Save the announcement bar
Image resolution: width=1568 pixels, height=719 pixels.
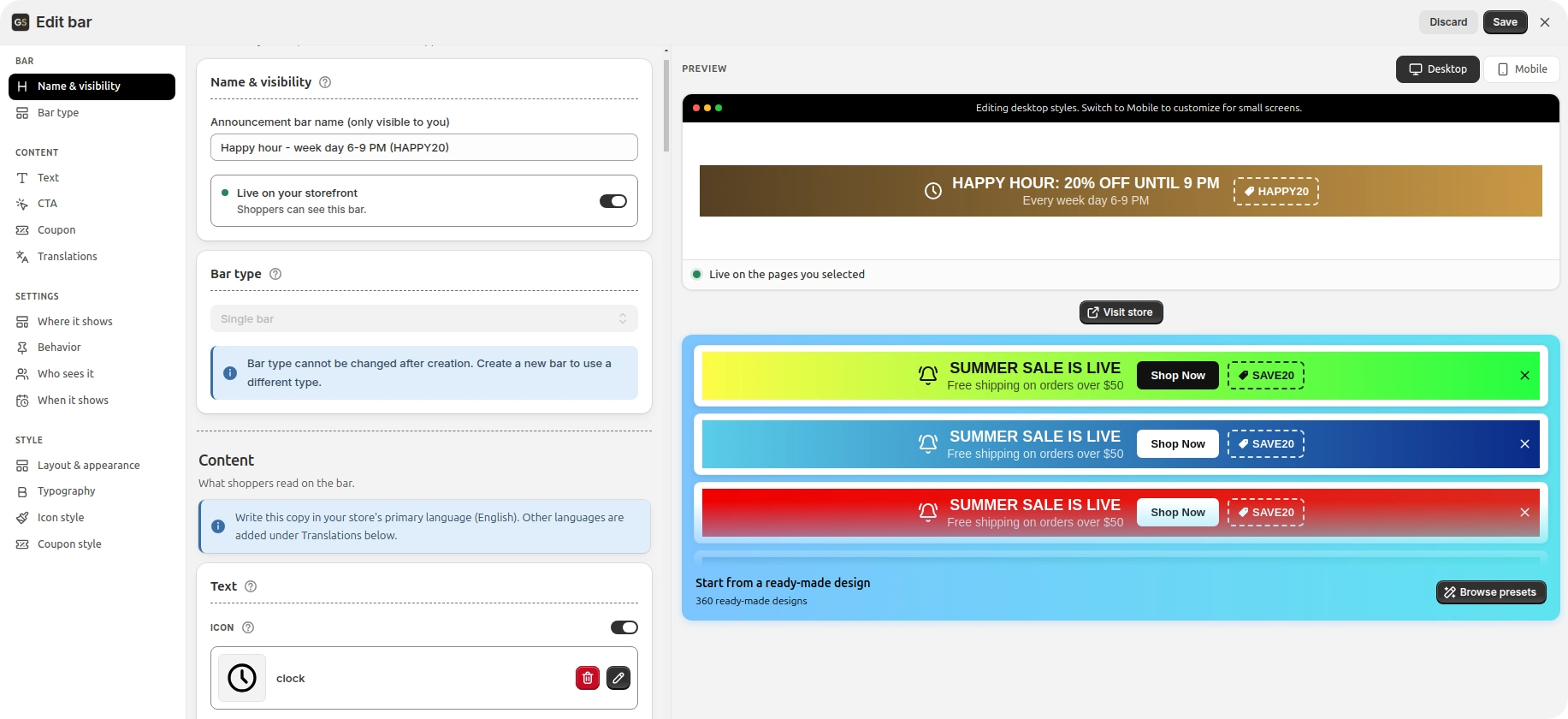(1506, 22)
